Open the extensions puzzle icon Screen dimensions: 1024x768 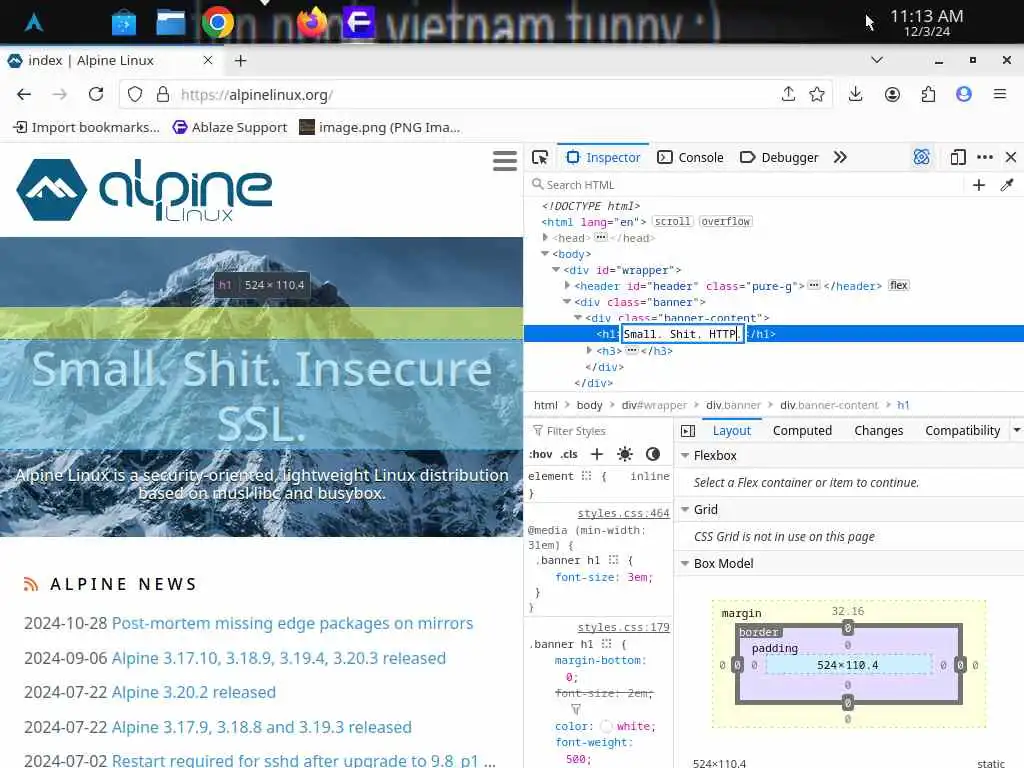tap(928, 95)
